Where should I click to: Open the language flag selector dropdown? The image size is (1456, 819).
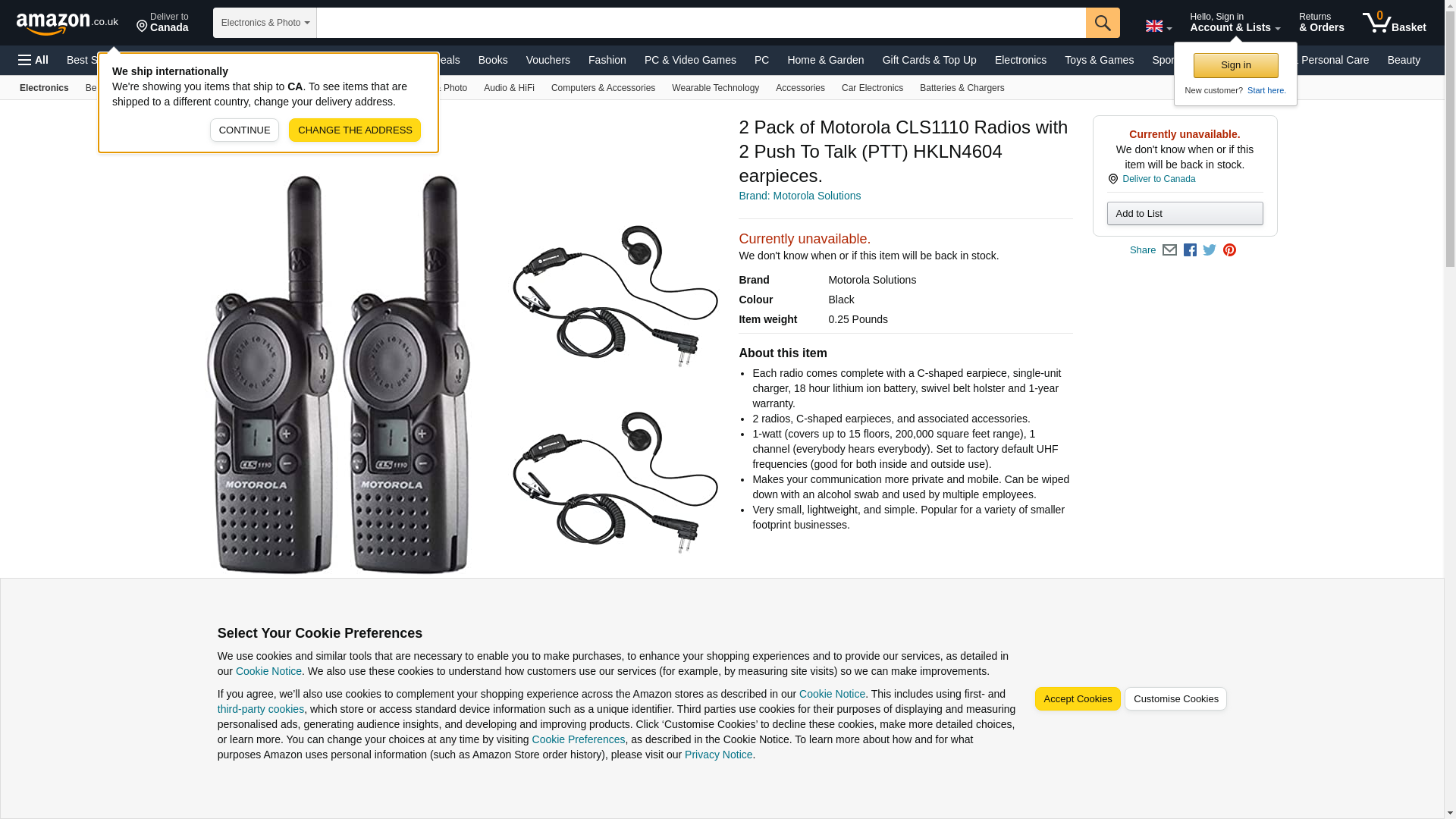coord(1158,26)
